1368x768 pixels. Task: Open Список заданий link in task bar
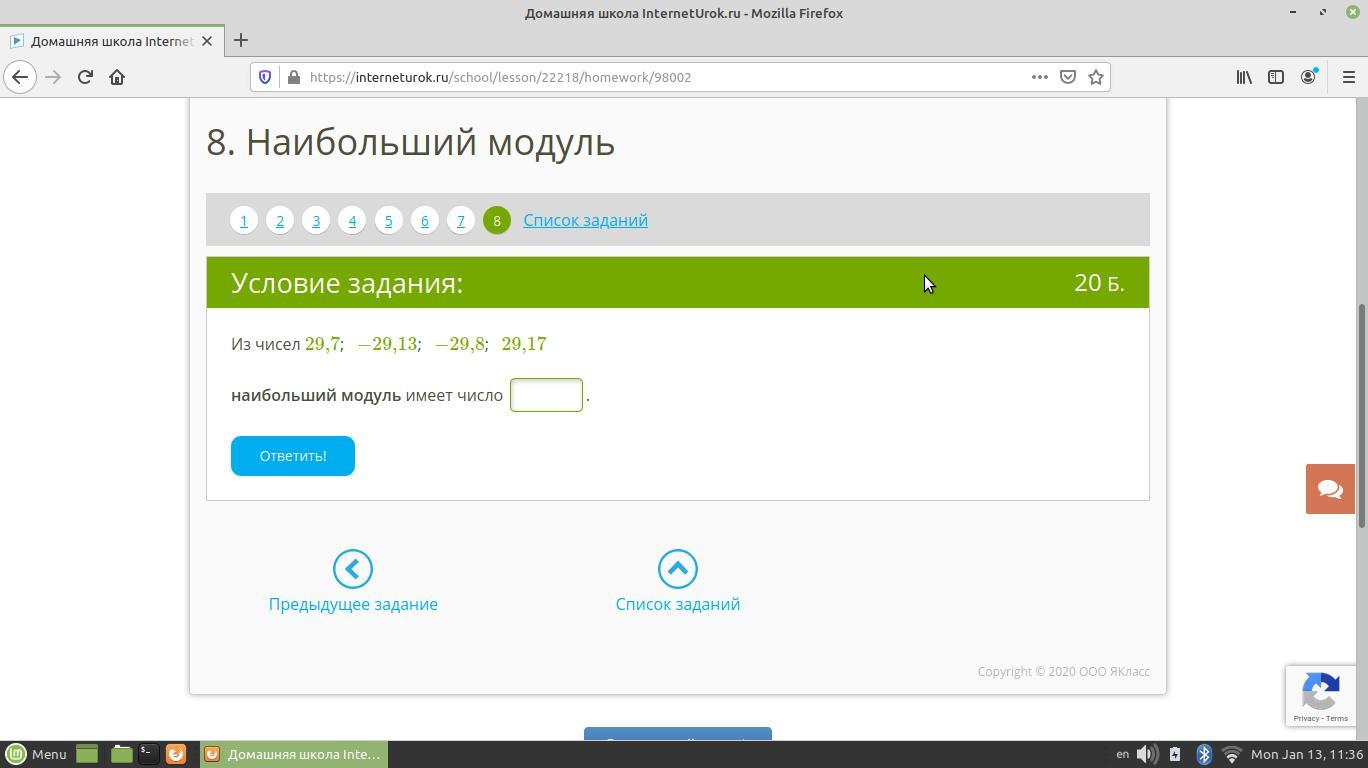pyautogui.click(x=585, y=220)
